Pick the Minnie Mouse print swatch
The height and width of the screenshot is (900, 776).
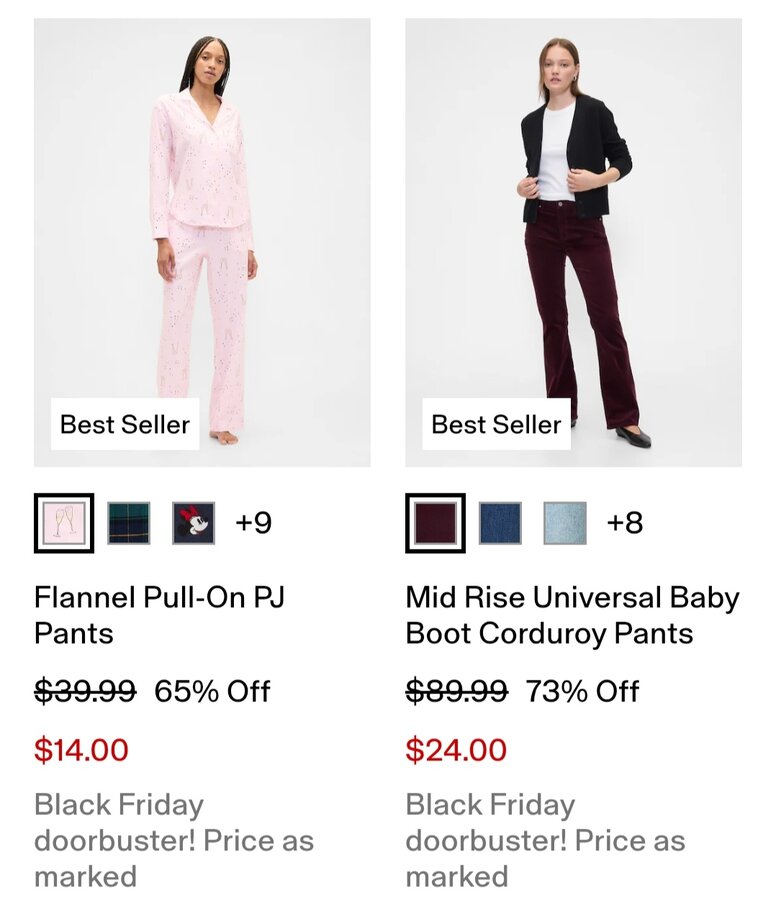tap(193, 523)
